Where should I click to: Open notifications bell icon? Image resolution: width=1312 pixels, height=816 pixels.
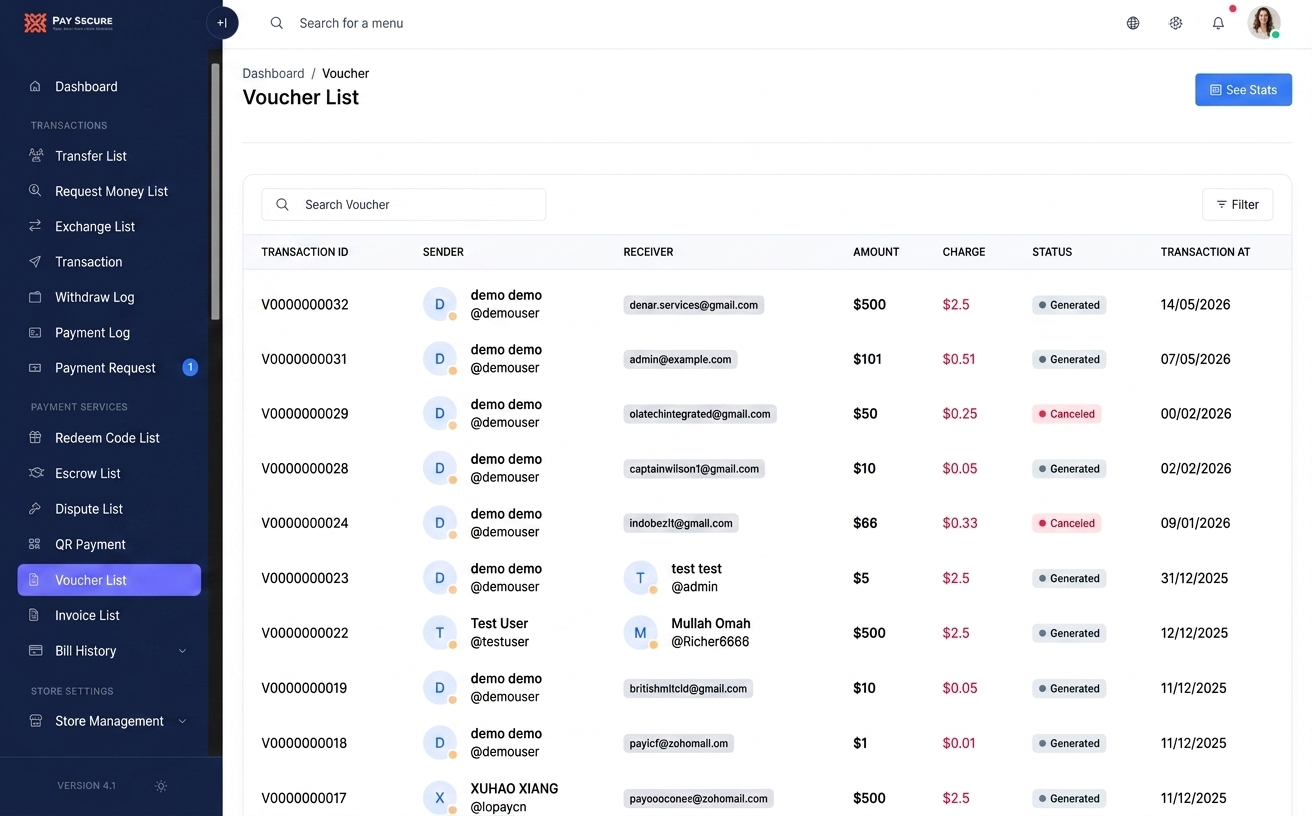click(1218, 23)
